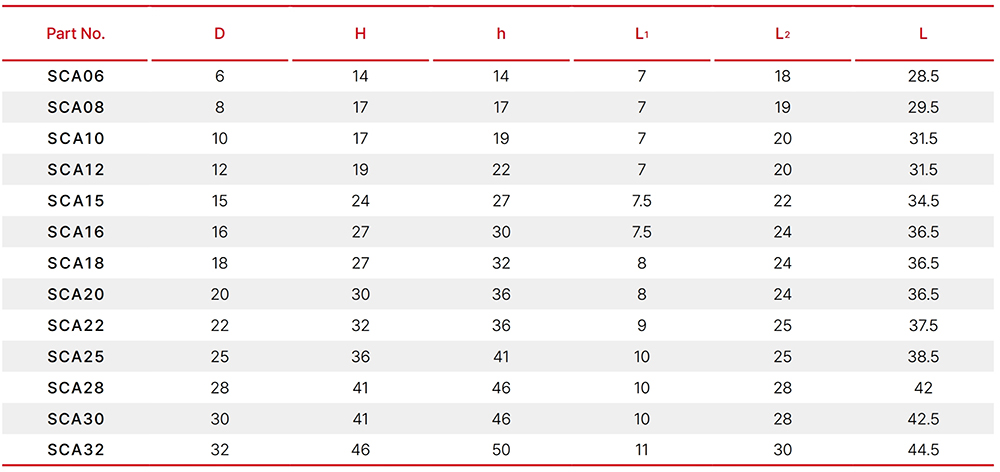Viewport: 1000px width, 472px height.
Task: Select part number SCA22
Action: point(75,326)
